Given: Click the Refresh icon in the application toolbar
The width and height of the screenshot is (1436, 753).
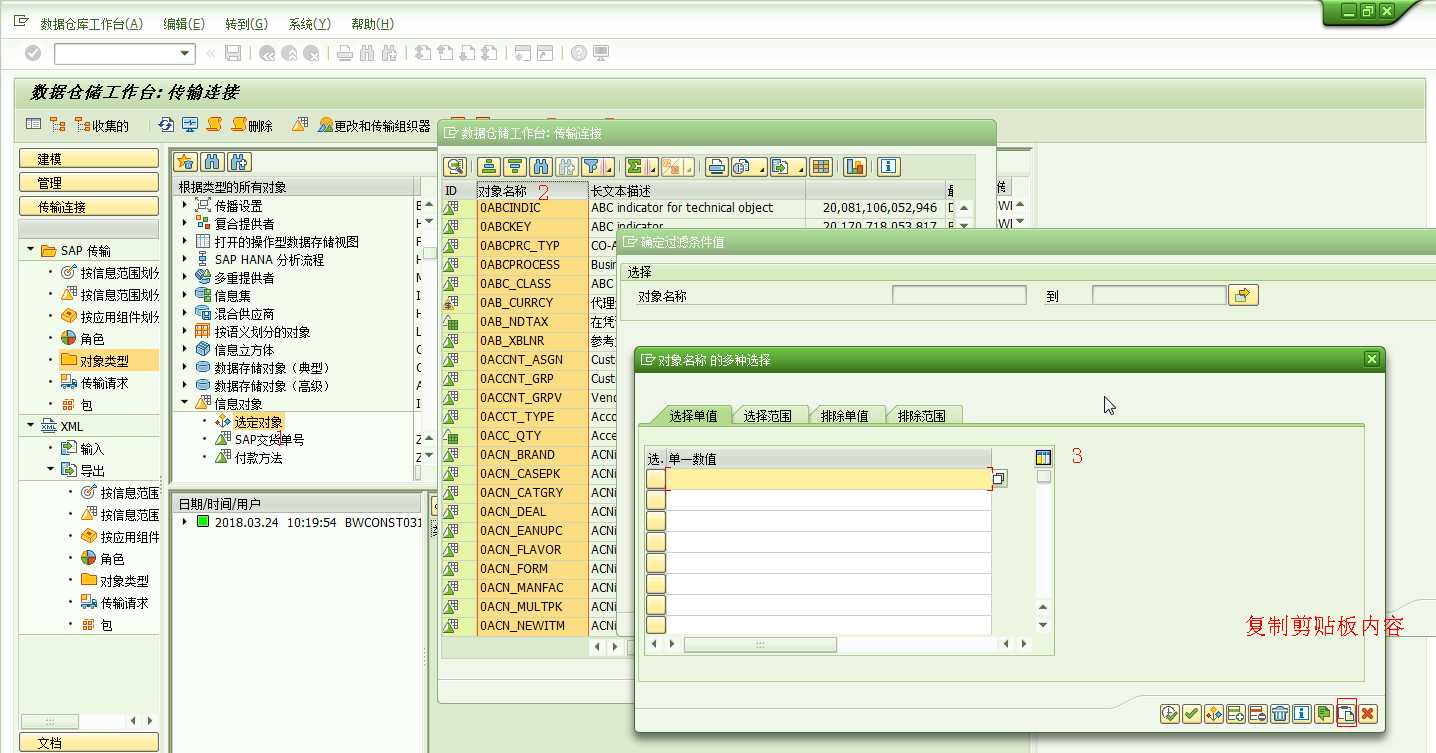Looking at the screenshot, I should [166, 125].
